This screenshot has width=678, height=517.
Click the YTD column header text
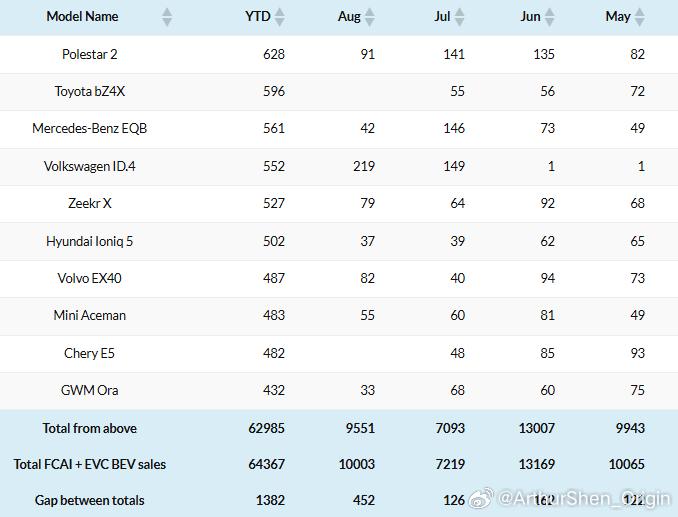pos(258,16)
